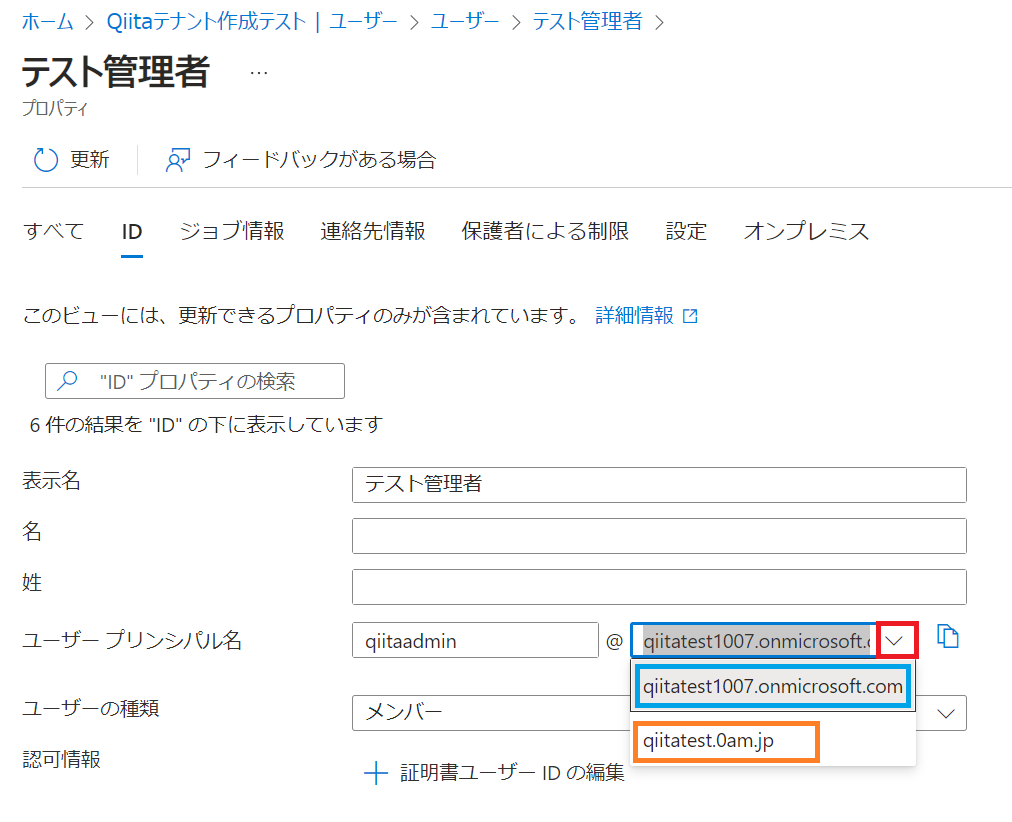Open the 詳細情報 link
This screenshot has height=822, width=1012.
tap(634, 316)
